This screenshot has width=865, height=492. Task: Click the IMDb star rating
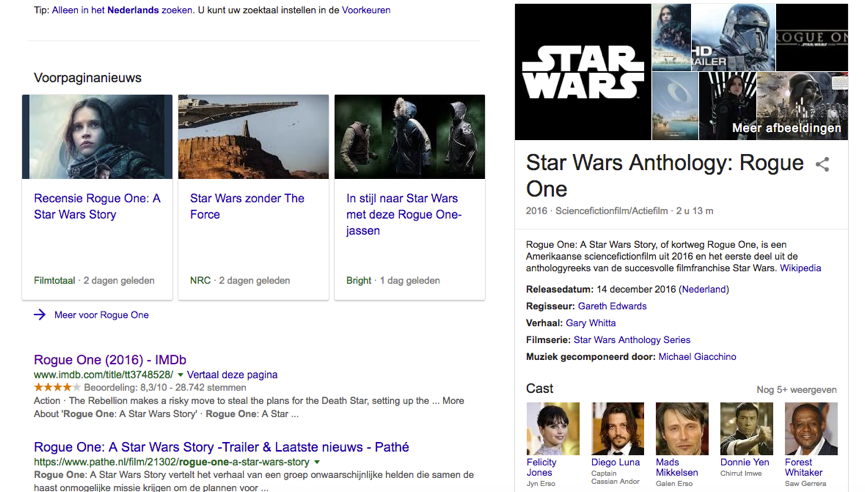[57, 388]
